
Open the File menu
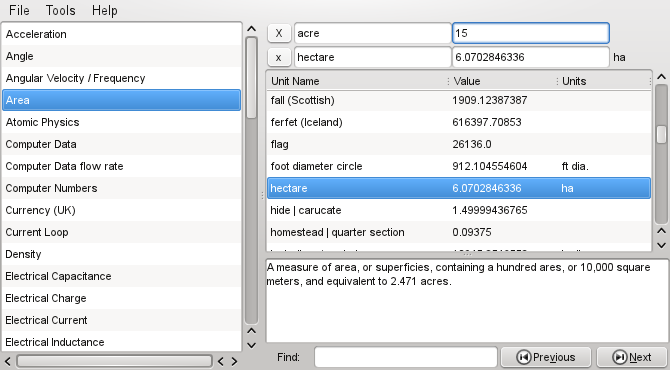click(x=19, y=10)
